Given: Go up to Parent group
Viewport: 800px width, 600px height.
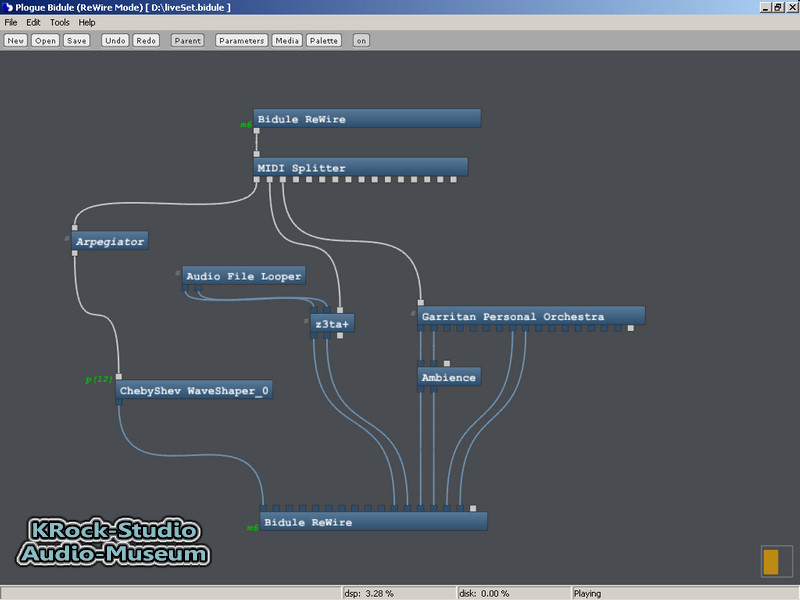Looking at the screenshot, I should 187,41.
